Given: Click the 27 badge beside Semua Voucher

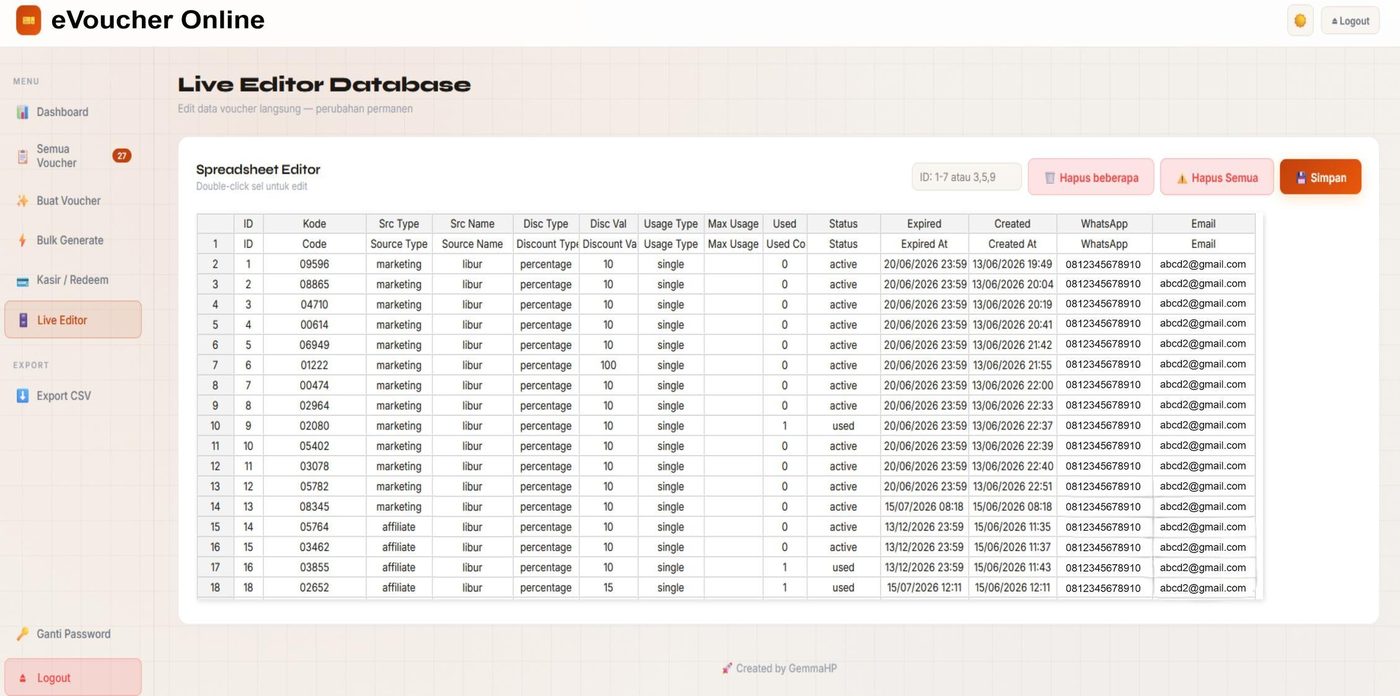Looking at the screenshot, I should click(x=122, y=156).
